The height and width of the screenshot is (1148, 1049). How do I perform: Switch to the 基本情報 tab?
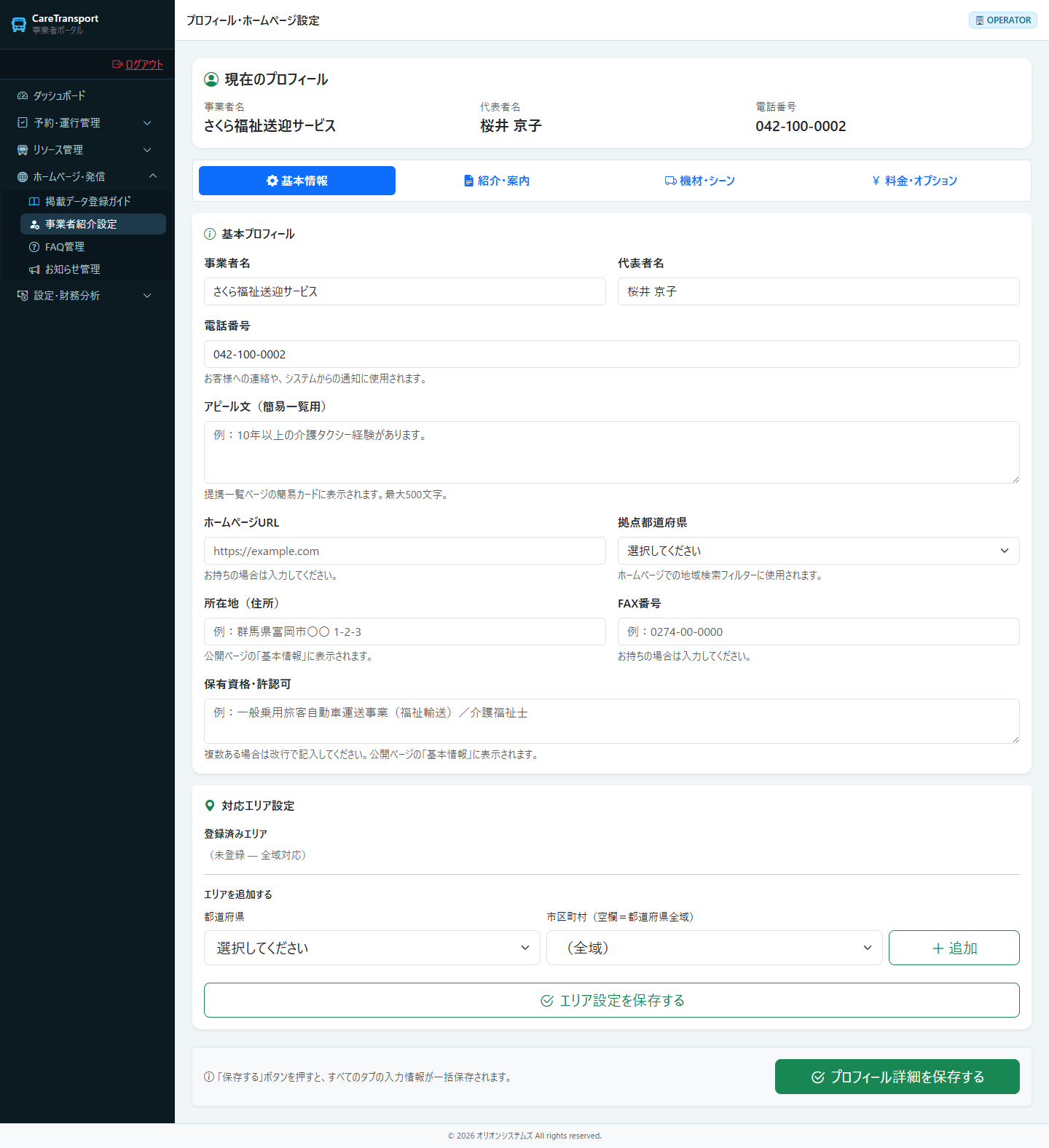[x=297, y=181]
